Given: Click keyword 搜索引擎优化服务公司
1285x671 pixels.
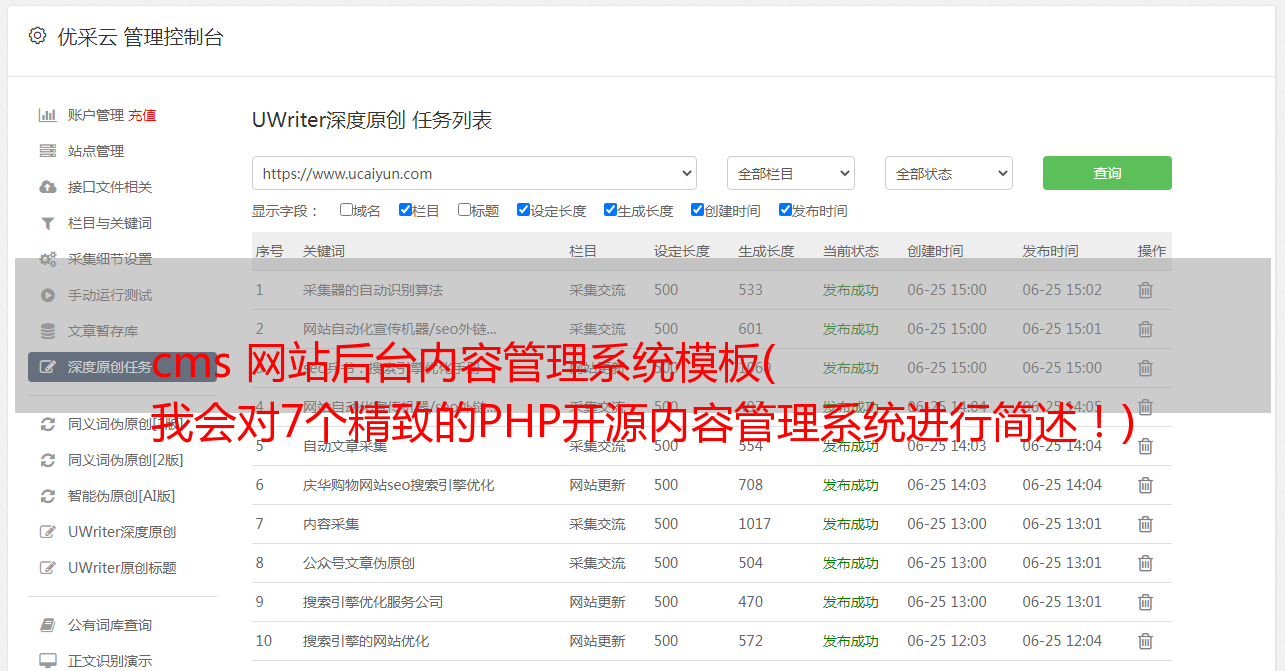Looking at the screenshot, I should tap(373, 602).
